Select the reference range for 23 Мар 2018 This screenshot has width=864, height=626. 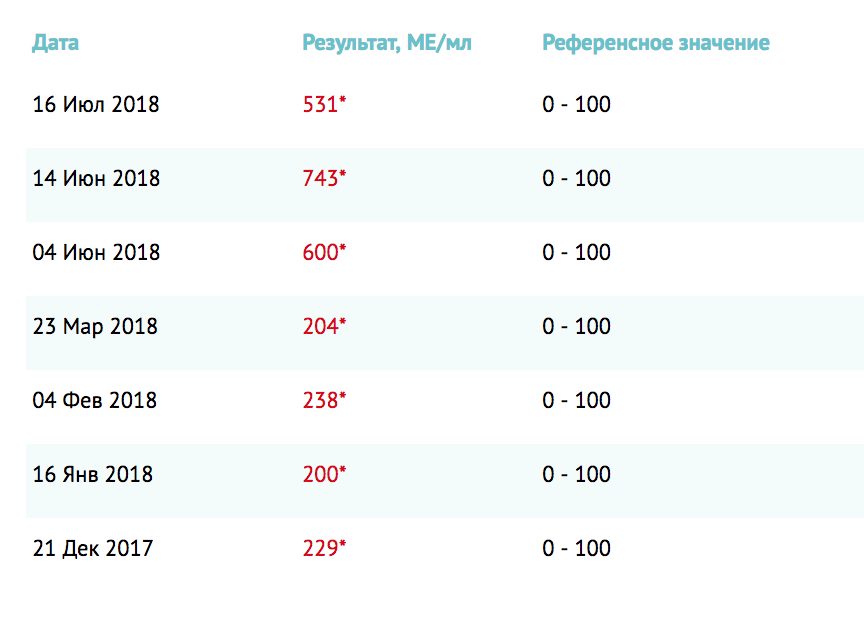pyautogui.click(x=577, y=326)
